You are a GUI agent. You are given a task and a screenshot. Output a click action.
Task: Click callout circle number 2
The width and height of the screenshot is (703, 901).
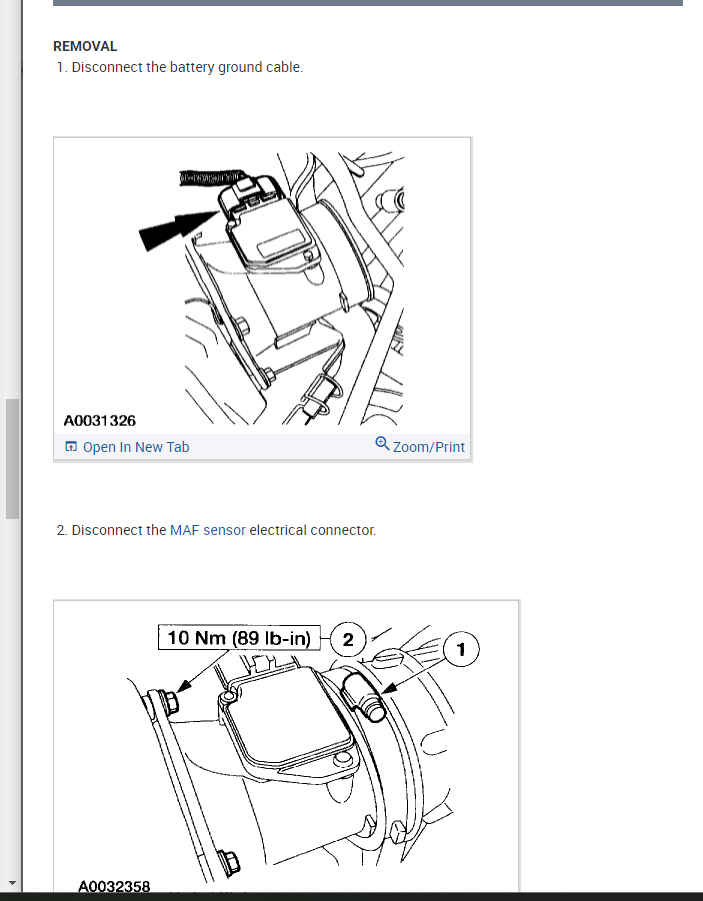[348, 639]
